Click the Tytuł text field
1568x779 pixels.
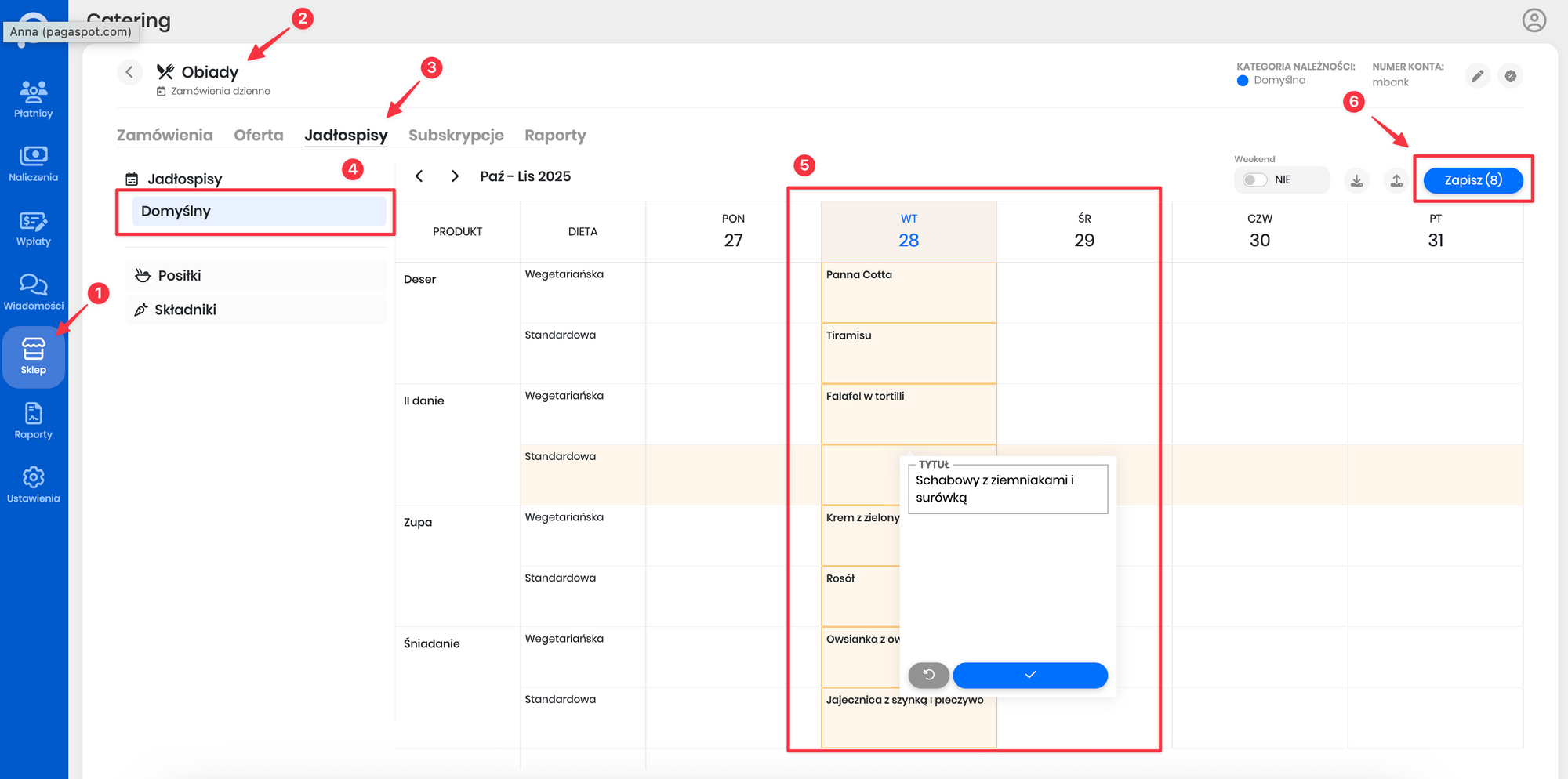click(x=1007, y=489)
